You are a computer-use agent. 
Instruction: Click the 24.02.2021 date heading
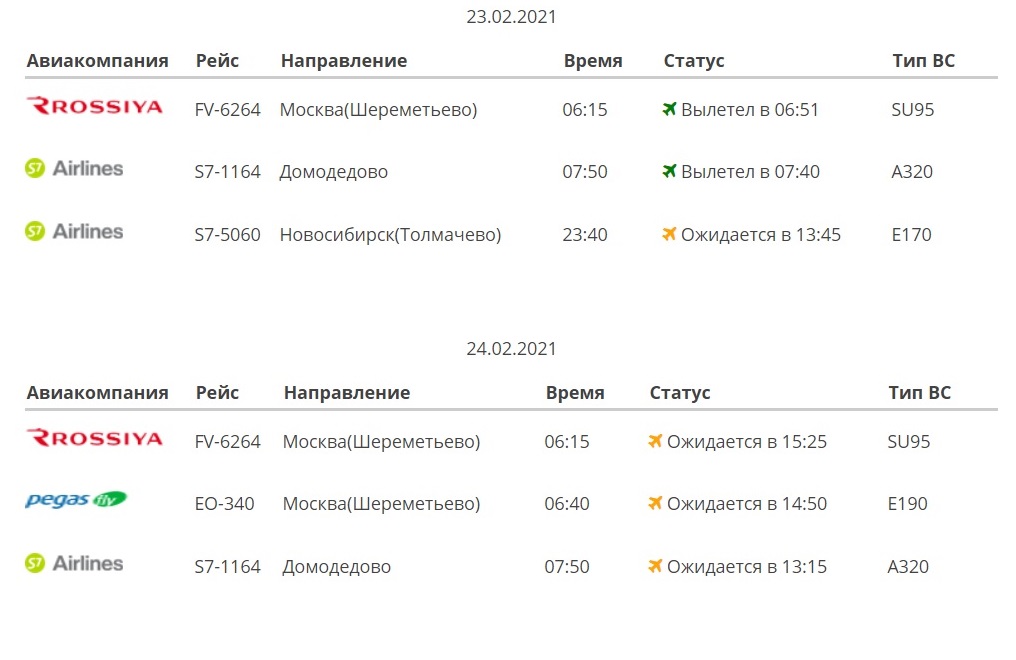pyautogui.click(x=511, y=349)
